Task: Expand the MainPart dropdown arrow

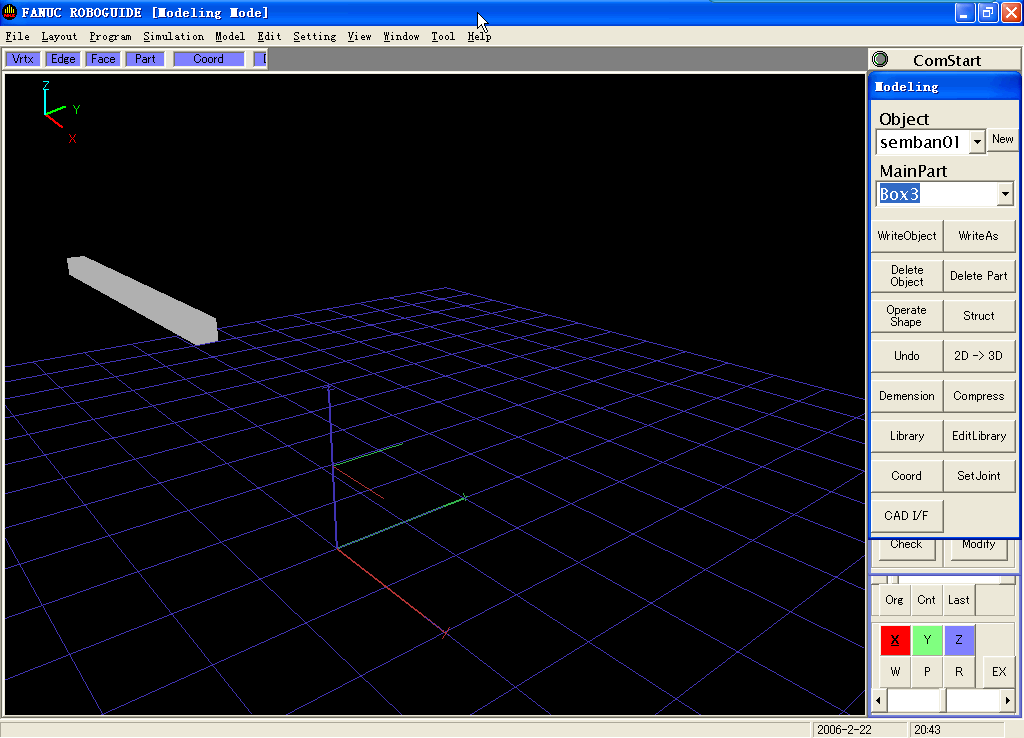Action: point(1005,194)
